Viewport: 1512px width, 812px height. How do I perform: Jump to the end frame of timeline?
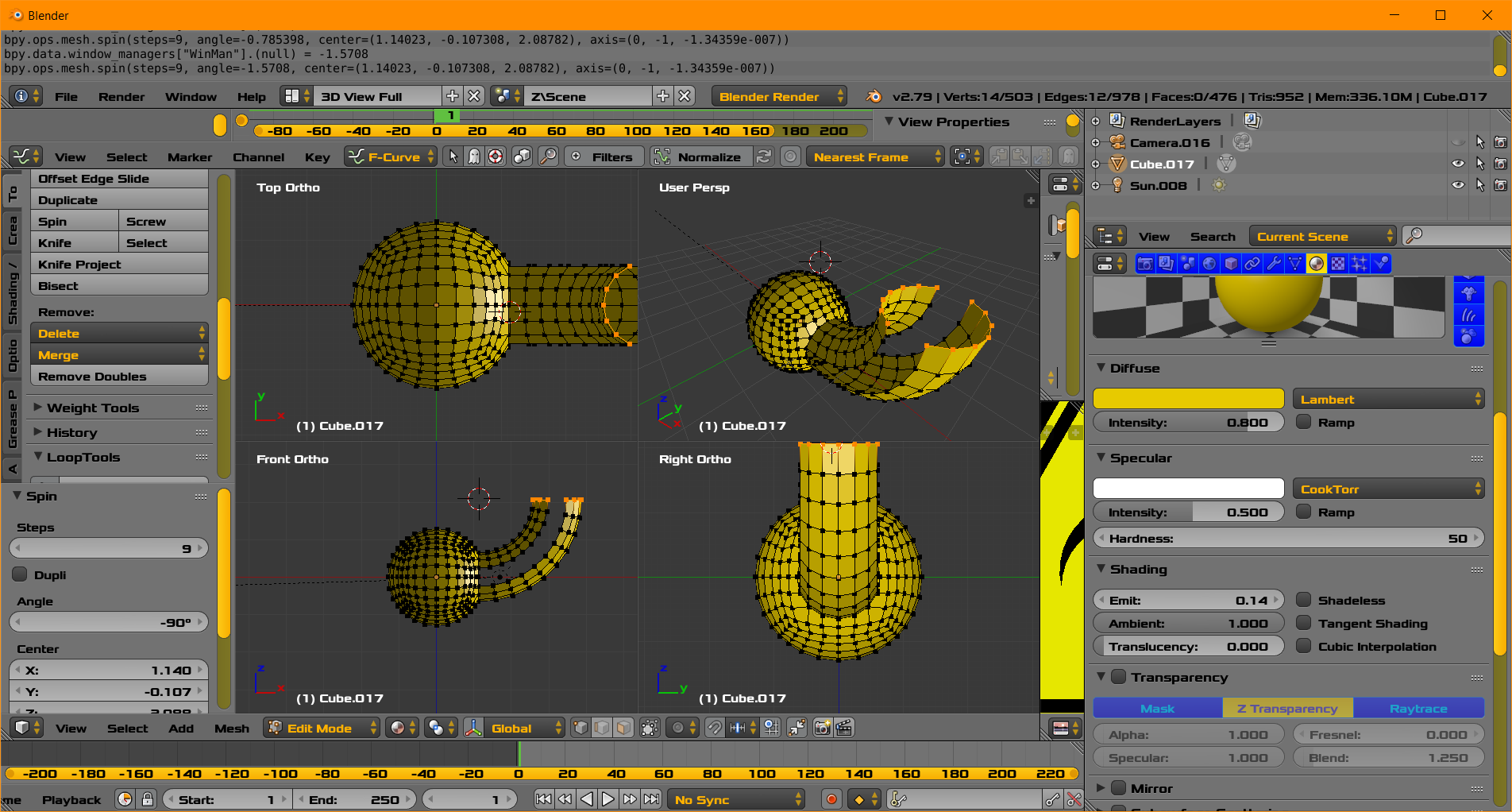pos(651,799)
